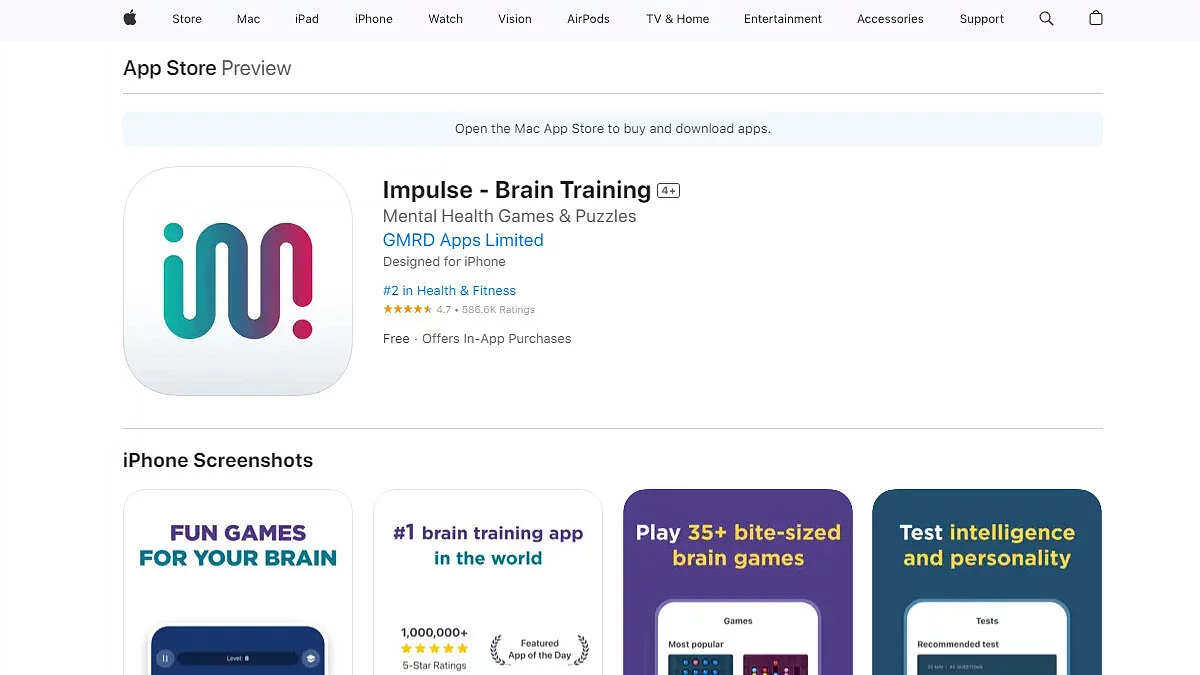This screenshot has height=675, width=1200.
Task: Open the Store menu
Action: point(187,19)
